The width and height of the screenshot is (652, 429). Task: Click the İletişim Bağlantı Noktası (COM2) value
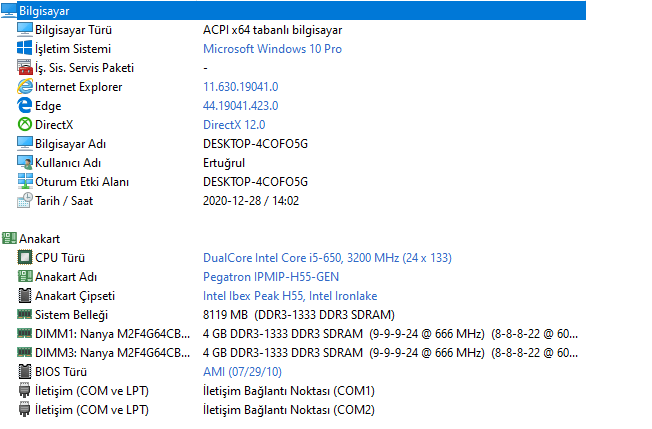(289, 410)
